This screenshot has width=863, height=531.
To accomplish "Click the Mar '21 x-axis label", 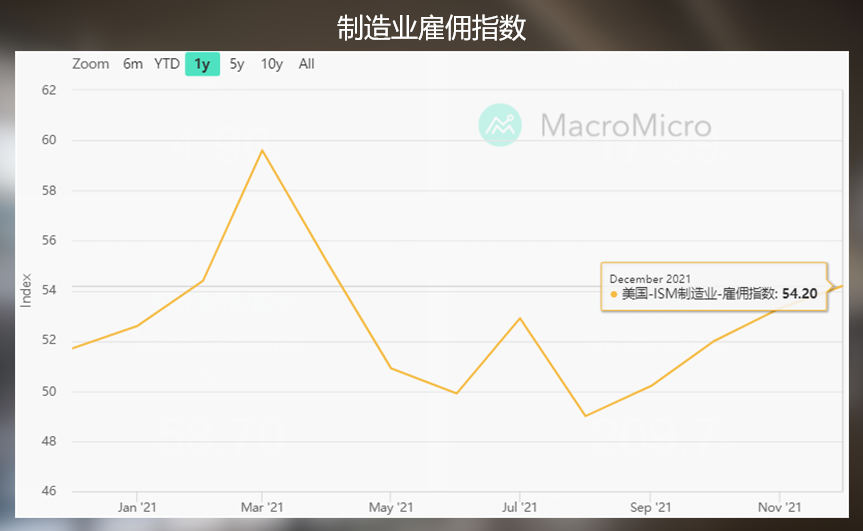I will click(x=262, y=507).
